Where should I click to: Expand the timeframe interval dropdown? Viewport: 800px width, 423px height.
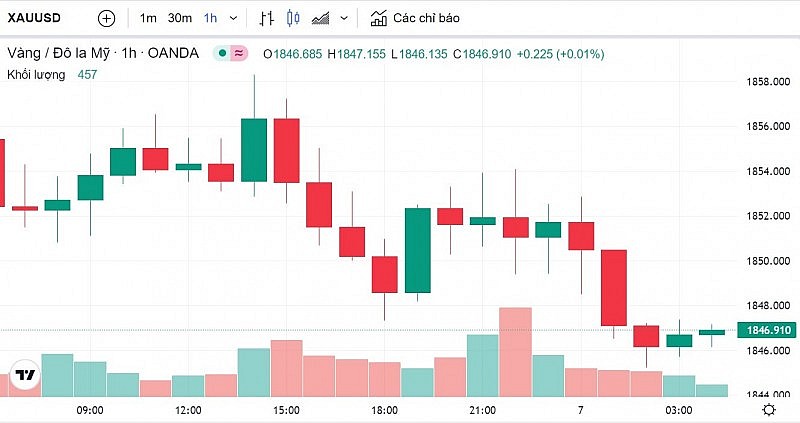234,18
